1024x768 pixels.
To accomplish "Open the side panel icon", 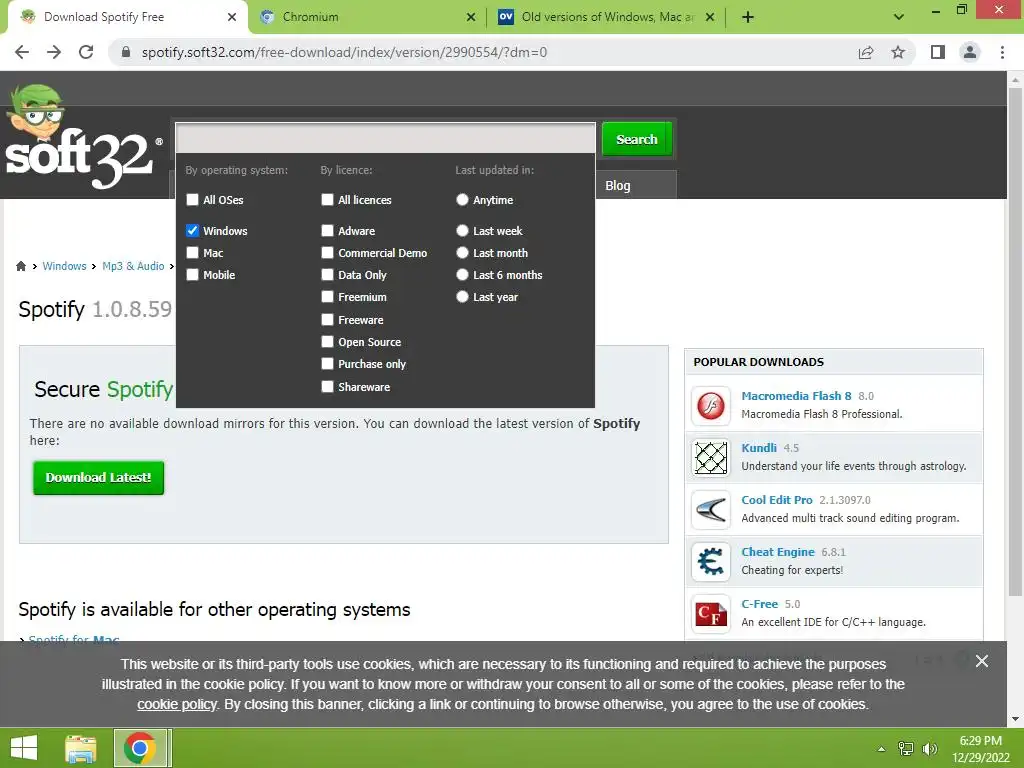I will coord(938,52).
